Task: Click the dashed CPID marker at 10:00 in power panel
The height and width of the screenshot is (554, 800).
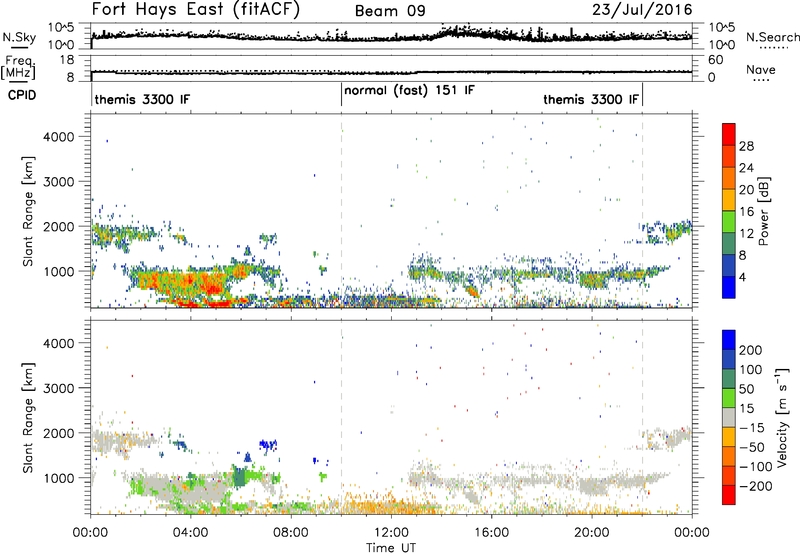Action: [x=341, y=211]
